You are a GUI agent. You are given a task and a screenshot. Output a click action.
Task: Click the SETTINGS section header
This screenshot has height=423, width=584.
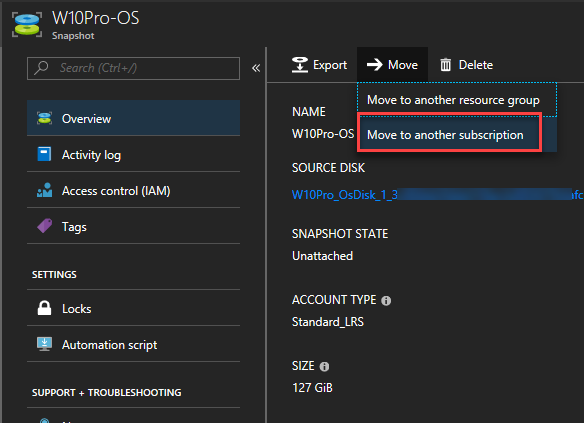click(54, 274)
